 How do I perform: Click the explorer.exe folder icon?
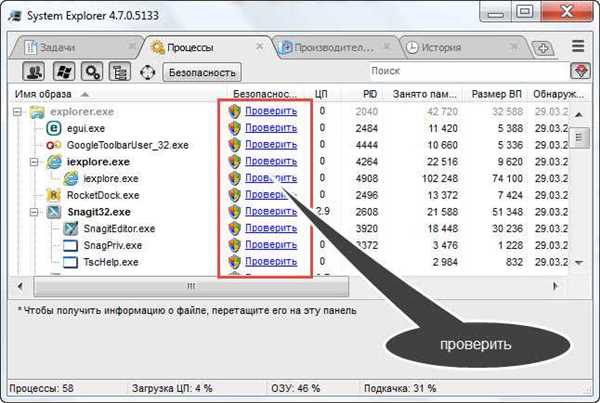pos(37,112)
